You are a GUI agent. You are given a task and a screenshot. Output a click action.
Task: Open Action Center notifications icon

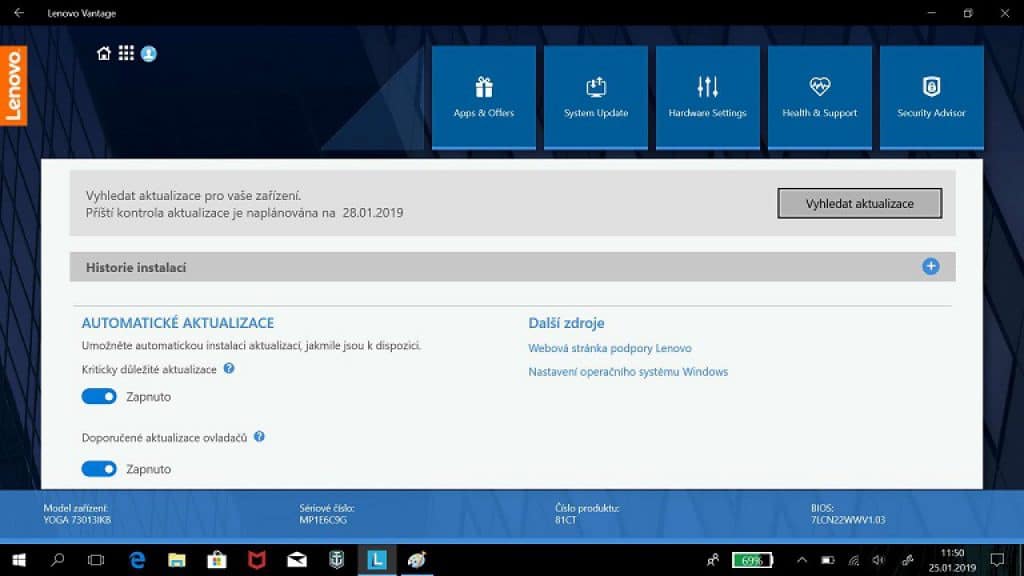pos(997,560)
